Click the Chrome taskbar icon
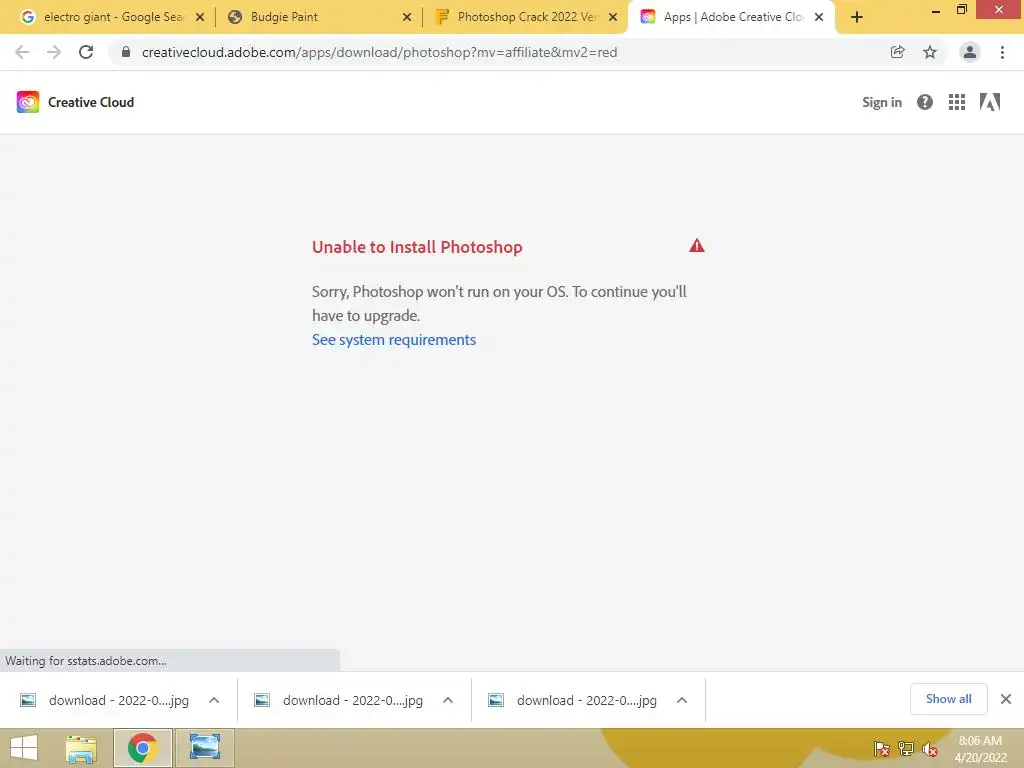 142,748
